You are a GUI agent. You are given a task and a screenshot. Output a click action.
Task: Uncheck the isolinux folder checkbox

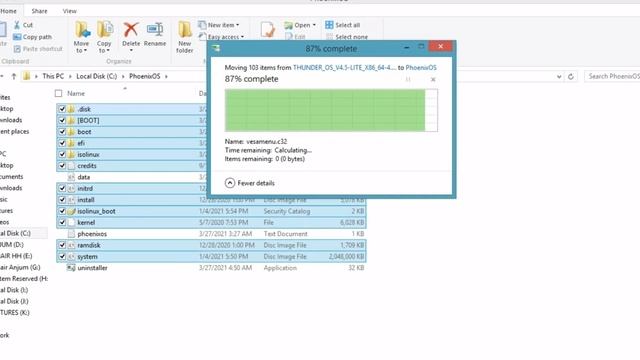tap(62, 154)
